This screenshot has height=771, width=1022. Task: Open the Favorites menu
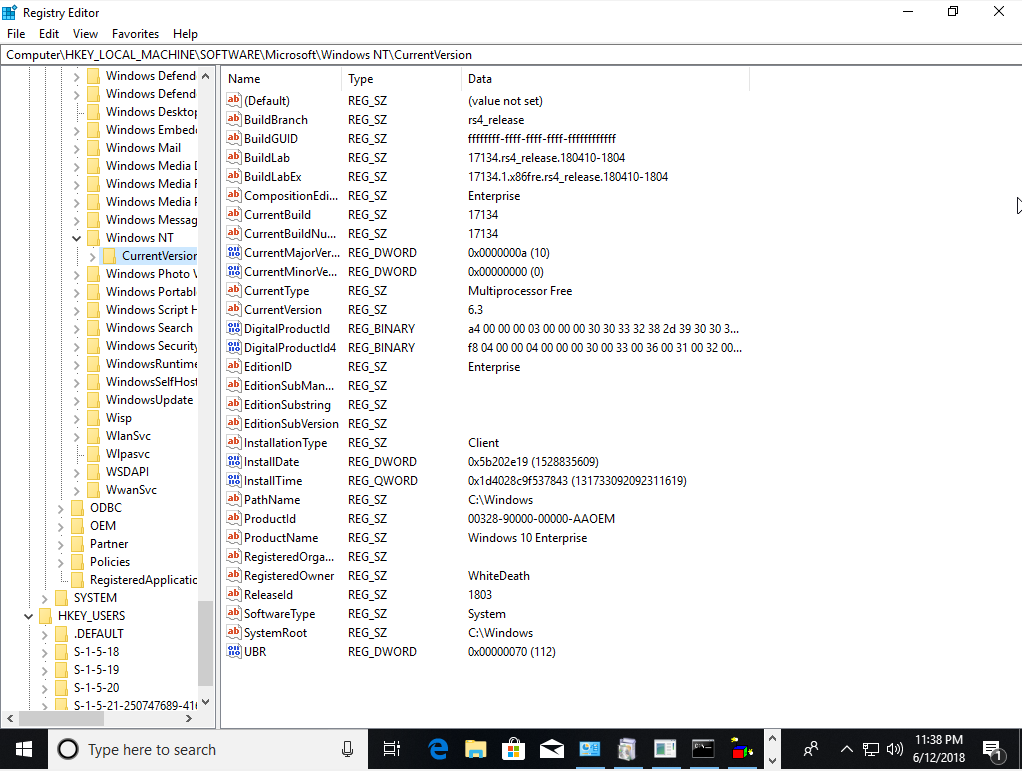tap(136, 34)
